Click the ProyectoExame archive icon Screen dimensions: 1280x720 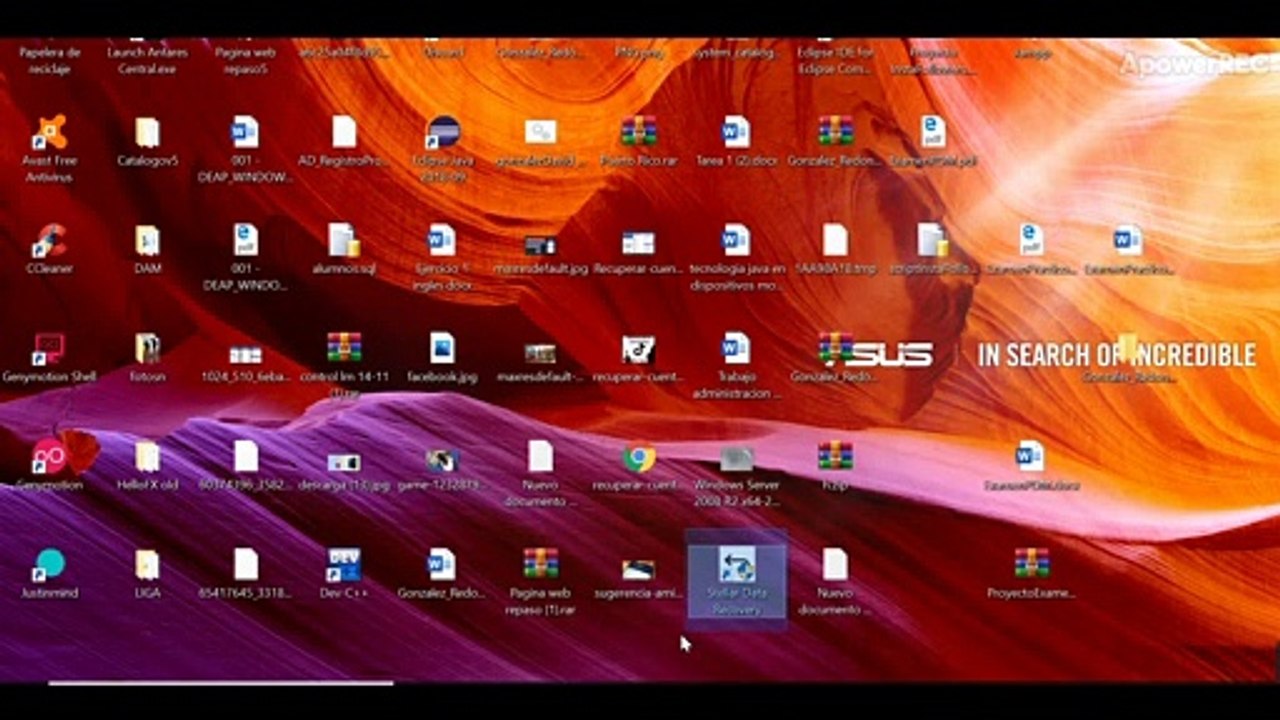point(1031,574)
